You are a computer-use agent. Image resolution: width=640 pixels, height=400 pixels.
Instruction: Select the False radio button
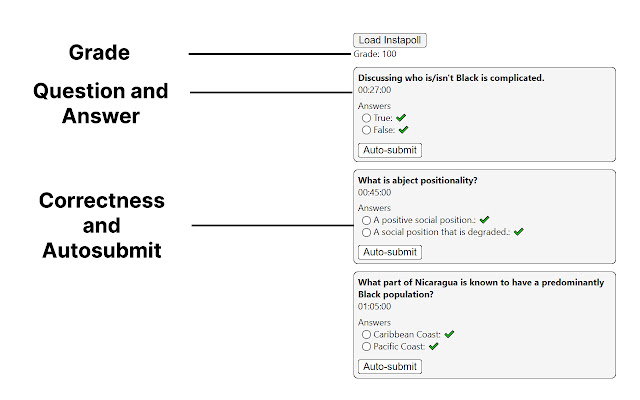367,130
